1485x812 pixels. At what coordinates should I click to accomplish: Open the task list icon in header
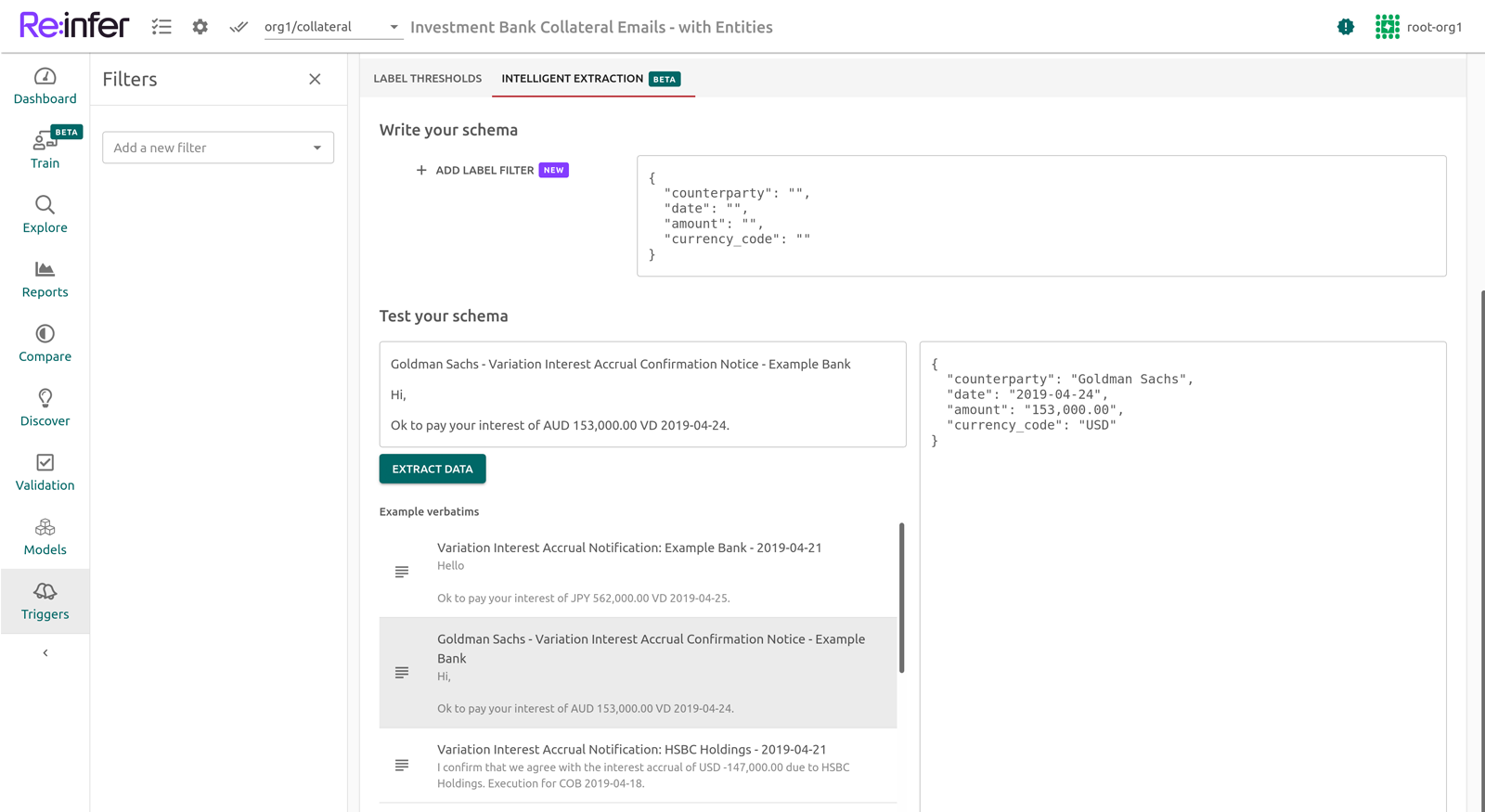pyautogui.click(x=161, y=27)
